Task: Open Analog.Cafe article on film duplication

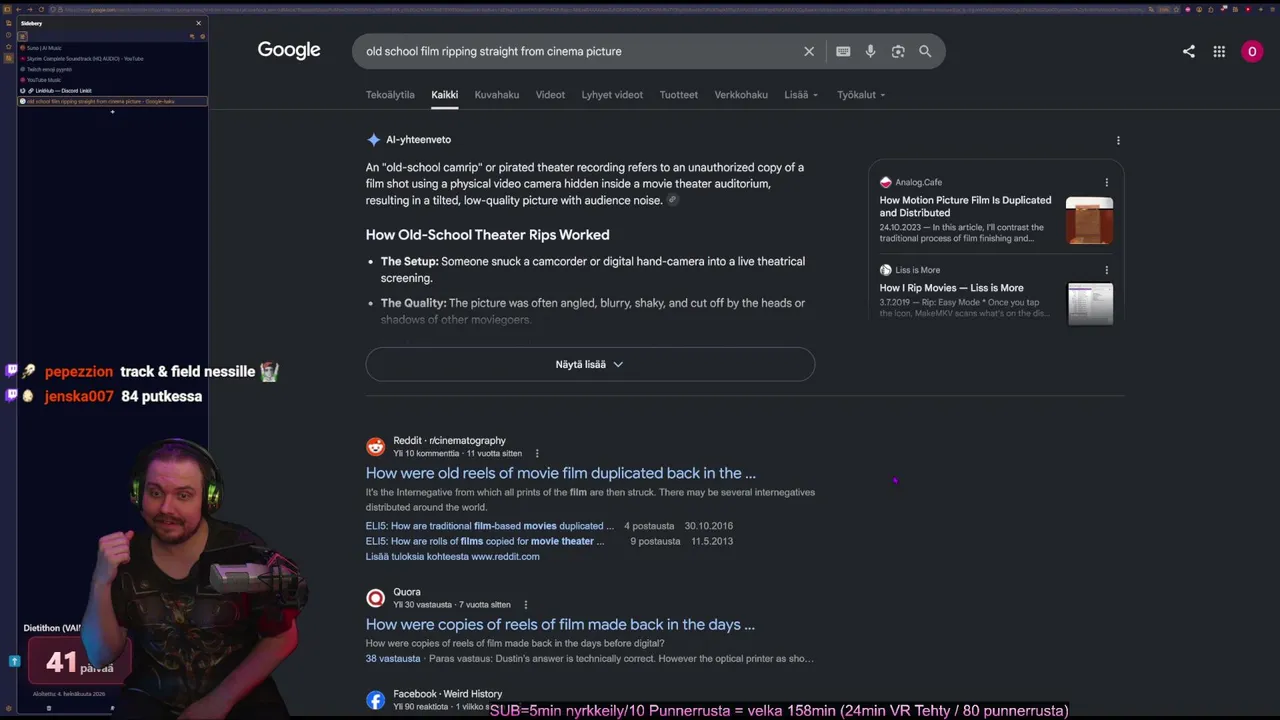Action: (965, 206)
